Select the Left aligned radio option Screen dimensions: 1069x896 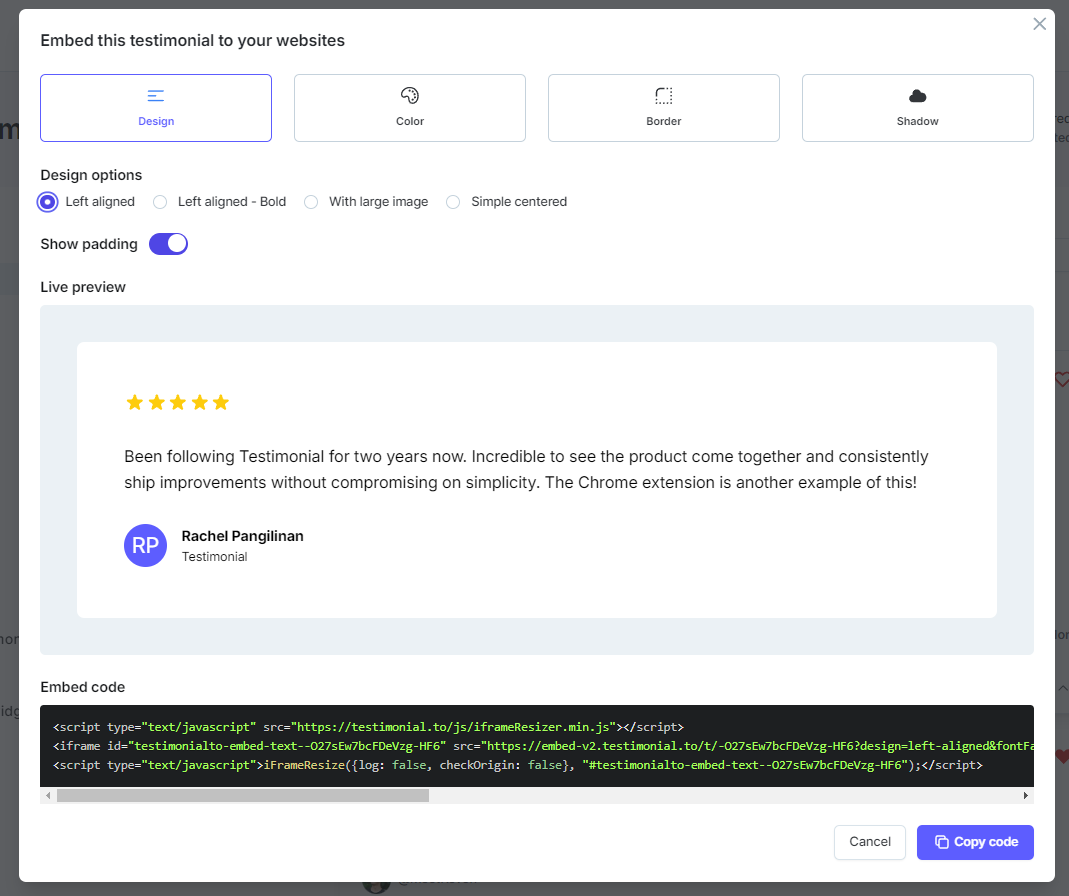(48, 202)
